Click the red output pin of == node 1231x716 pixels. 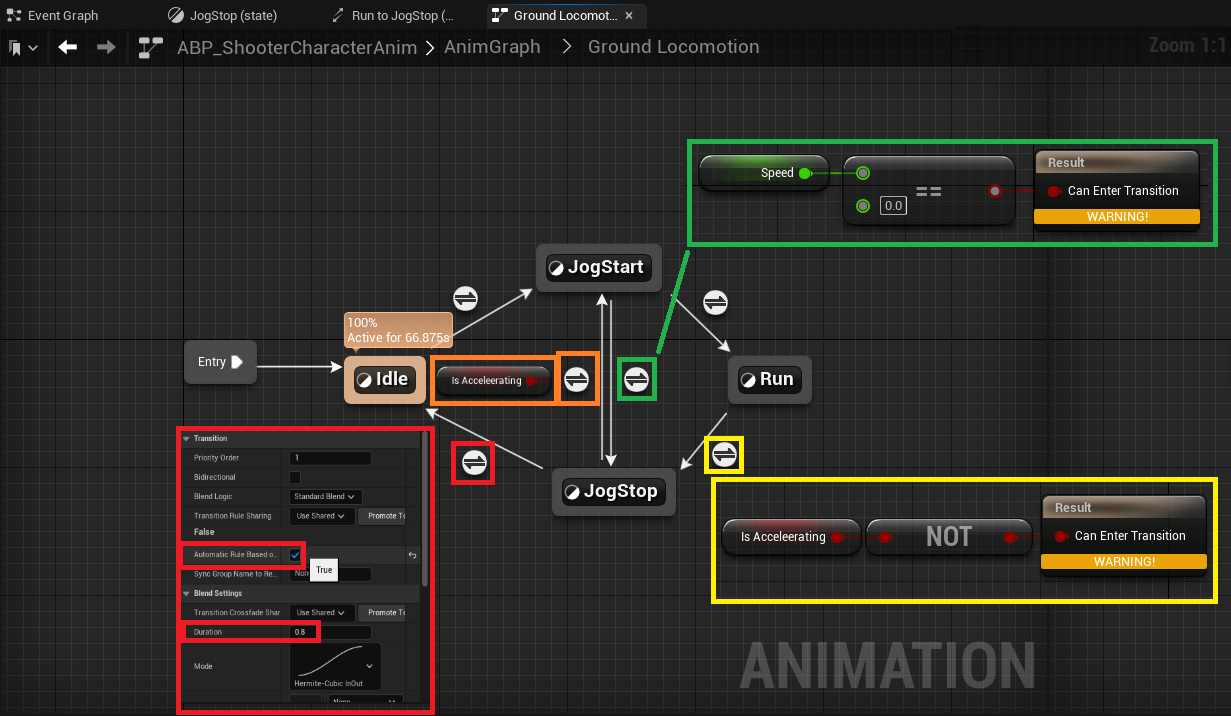(x=994, y=191)
